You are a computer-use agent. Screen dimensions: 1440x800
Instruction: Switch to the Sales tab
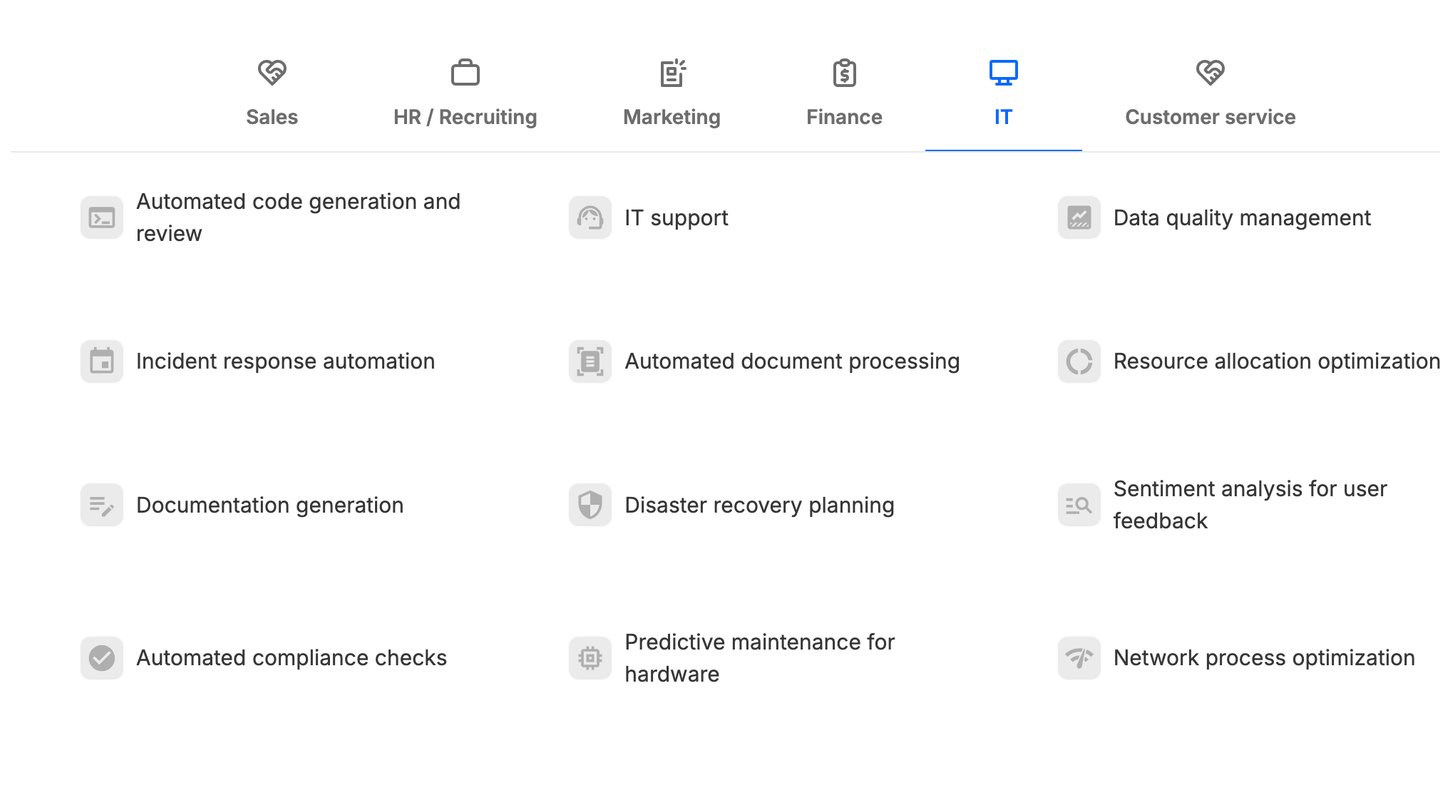pos(272,94)
